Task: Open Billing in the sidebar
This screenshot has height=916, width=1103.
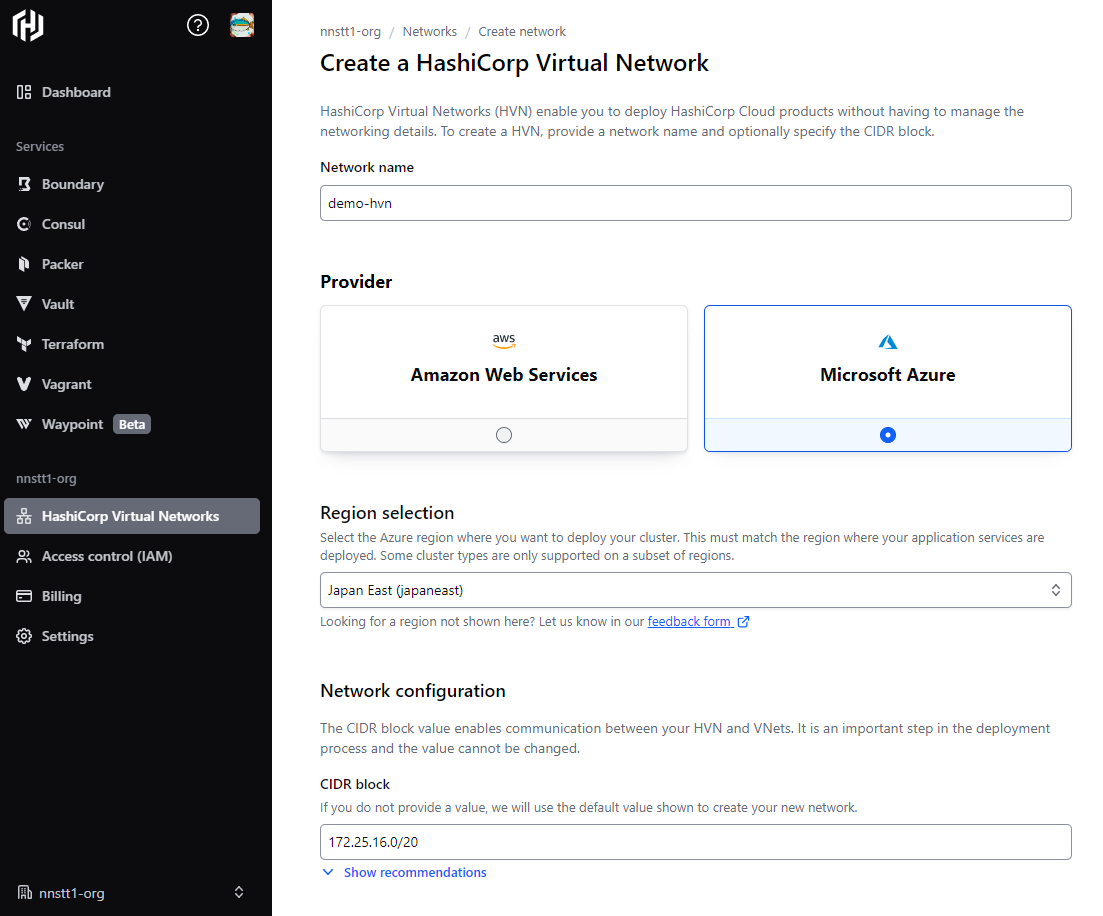Action: 61,597
